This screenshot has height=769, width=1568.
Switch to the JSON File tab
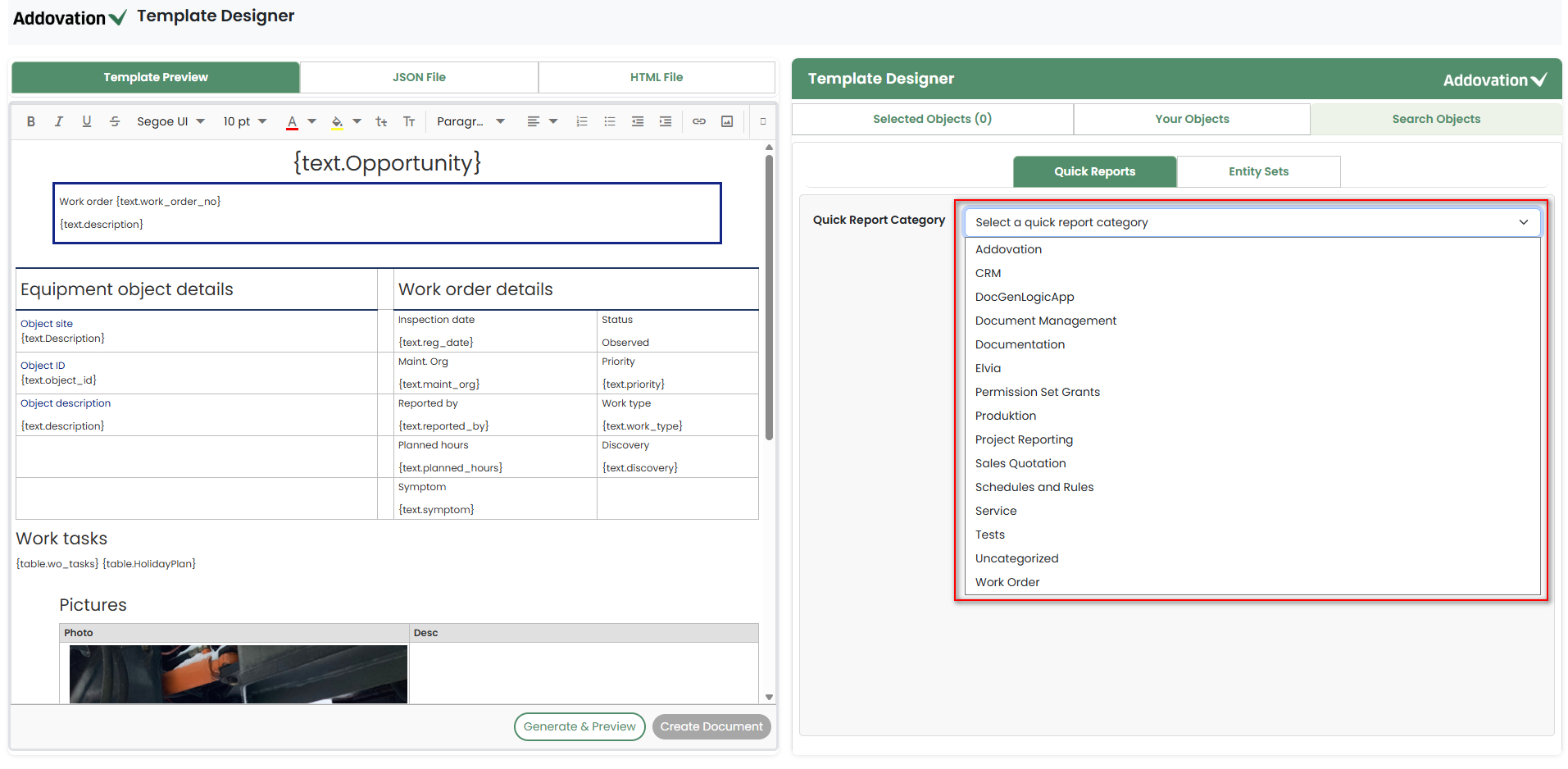419,77
